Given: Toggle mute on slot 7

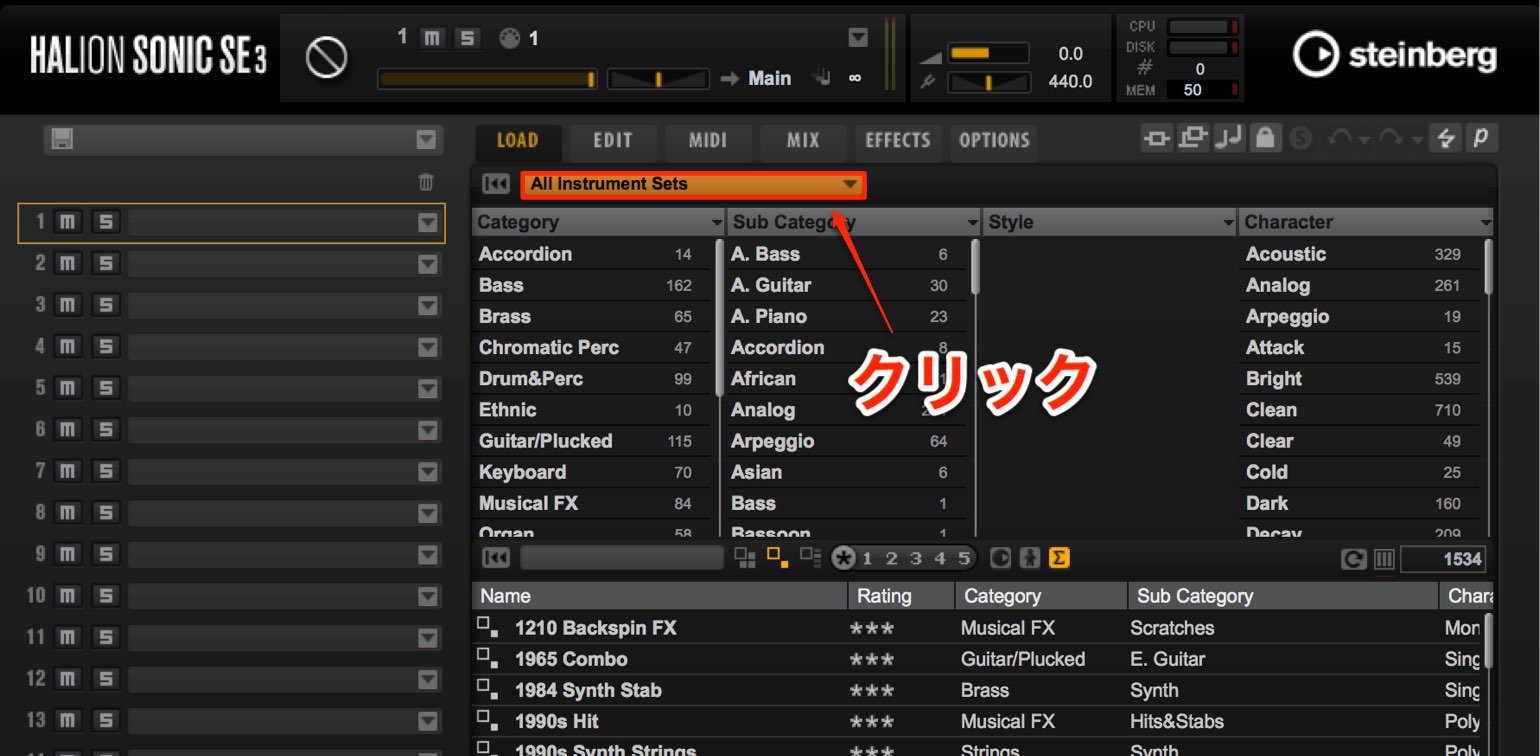Looking at the screenshot, I should 67,471.
